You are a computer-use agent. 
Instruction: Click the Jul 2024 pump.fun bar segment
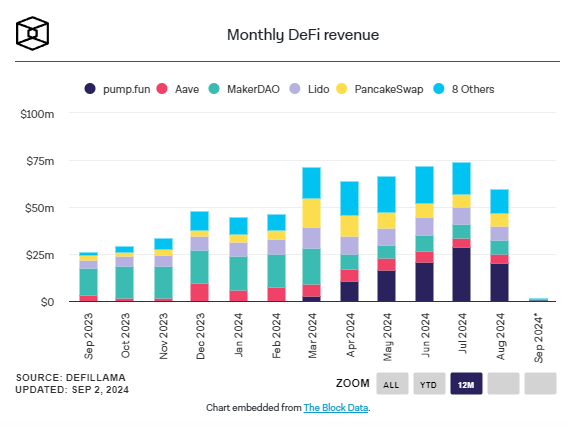coord(462,275)
